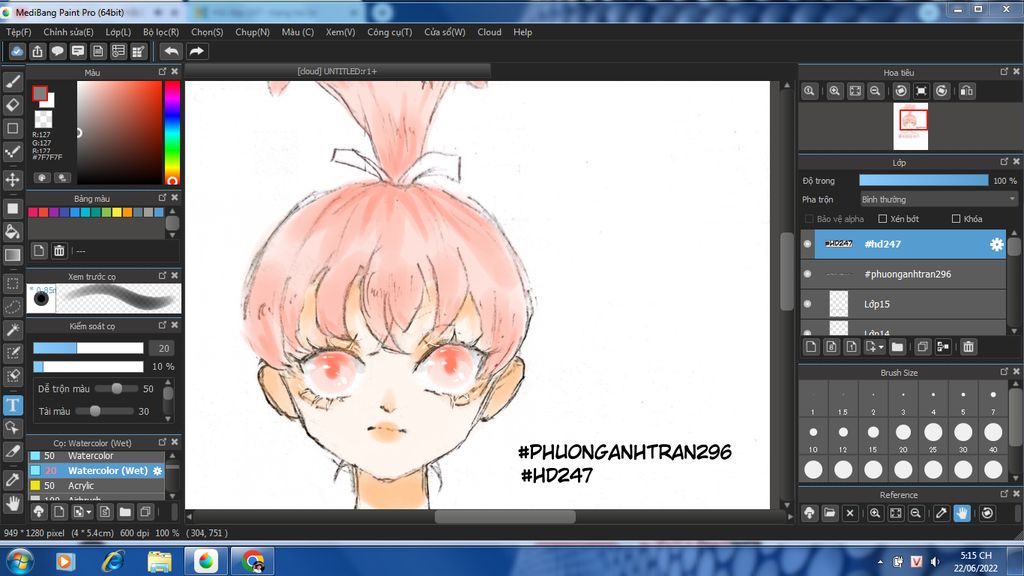Select the Bucket fill tool
Image resolution: width=1024 pixels, height=576 pixels.
12,232
